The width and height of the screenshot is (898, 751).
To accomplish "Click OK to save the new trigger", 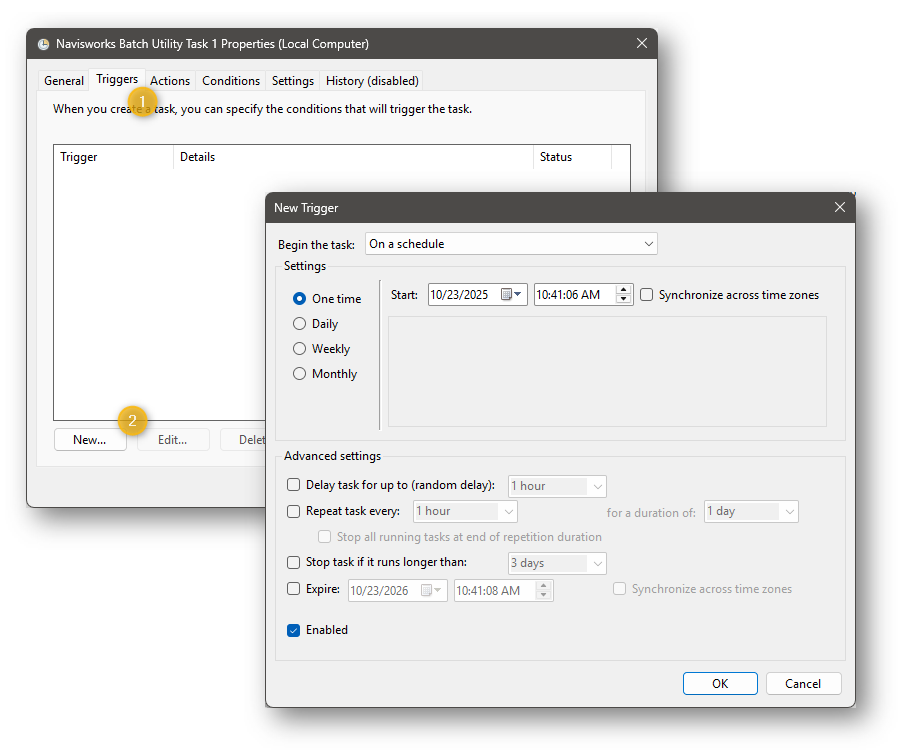I will point(720,683).
